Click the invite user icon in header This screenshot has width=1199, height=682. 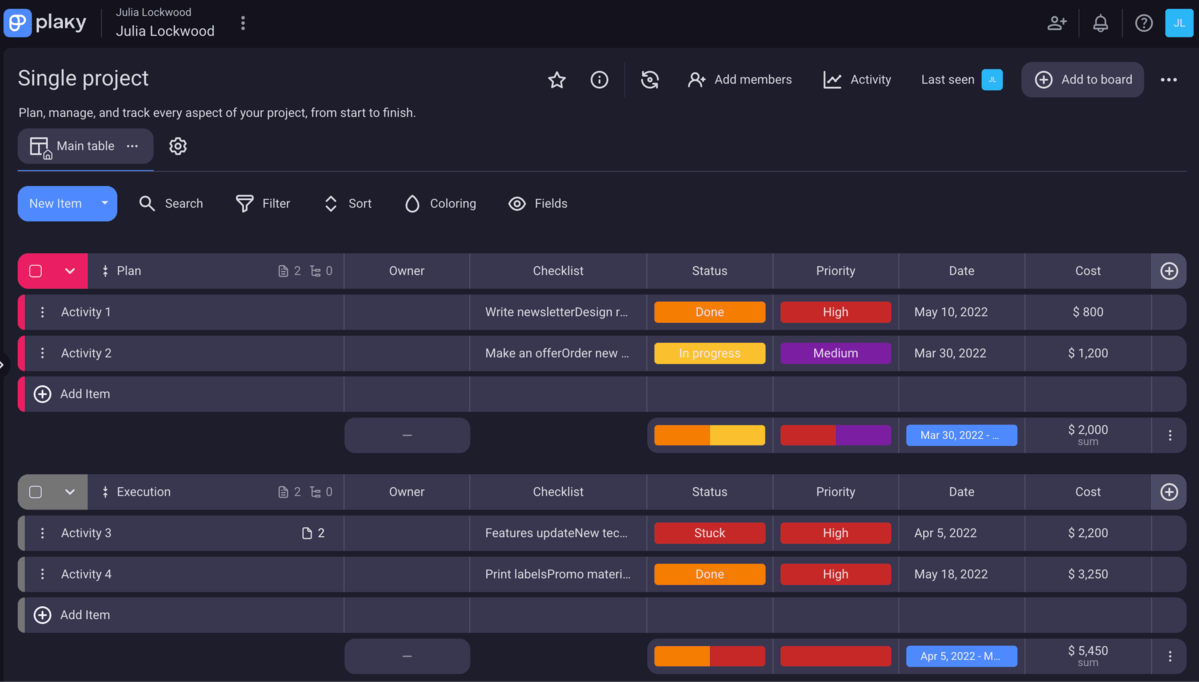pos(1056,23)
